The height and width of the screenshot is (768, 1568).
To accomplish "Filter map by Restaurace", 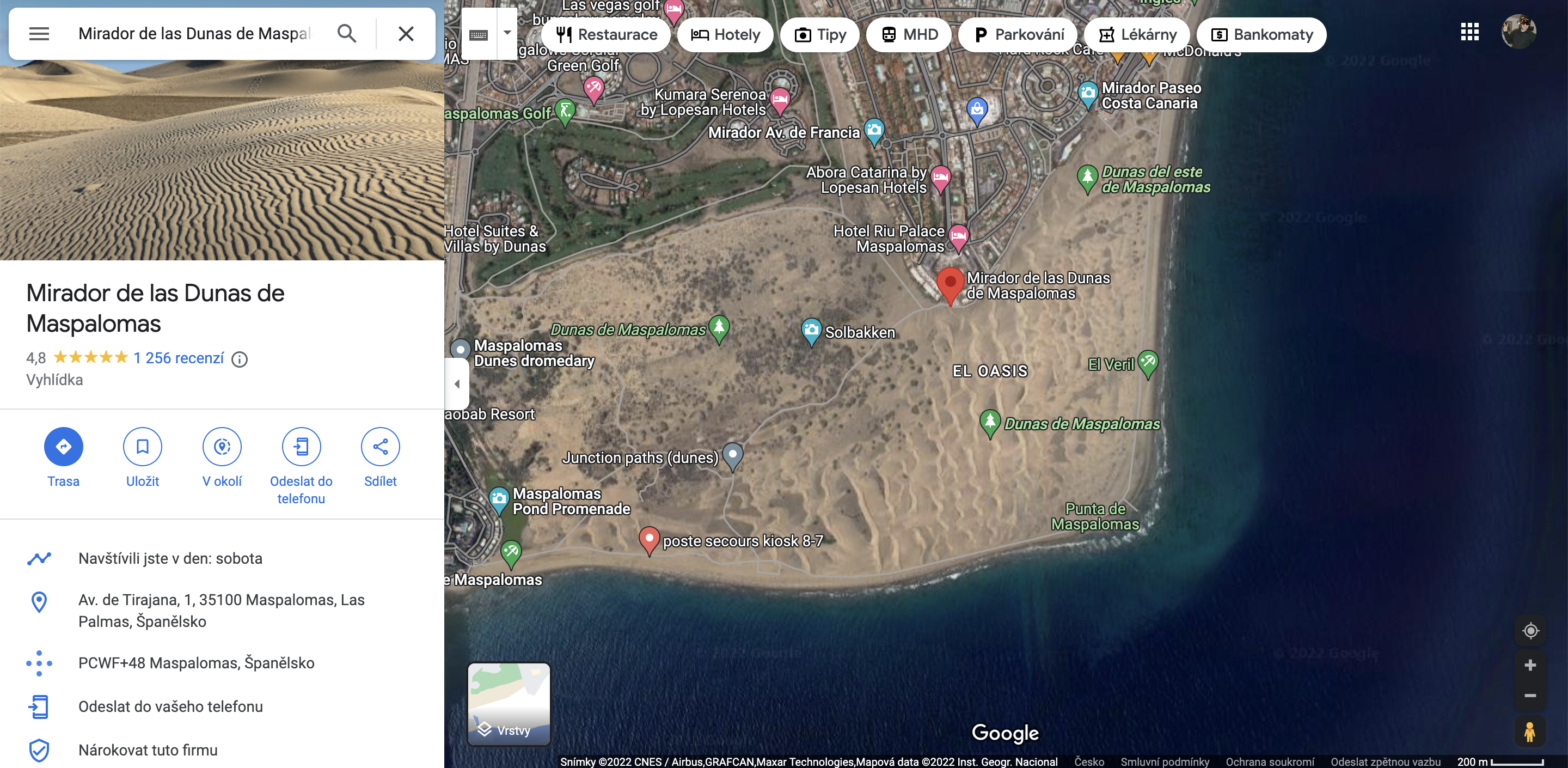I will pos(605,35).
